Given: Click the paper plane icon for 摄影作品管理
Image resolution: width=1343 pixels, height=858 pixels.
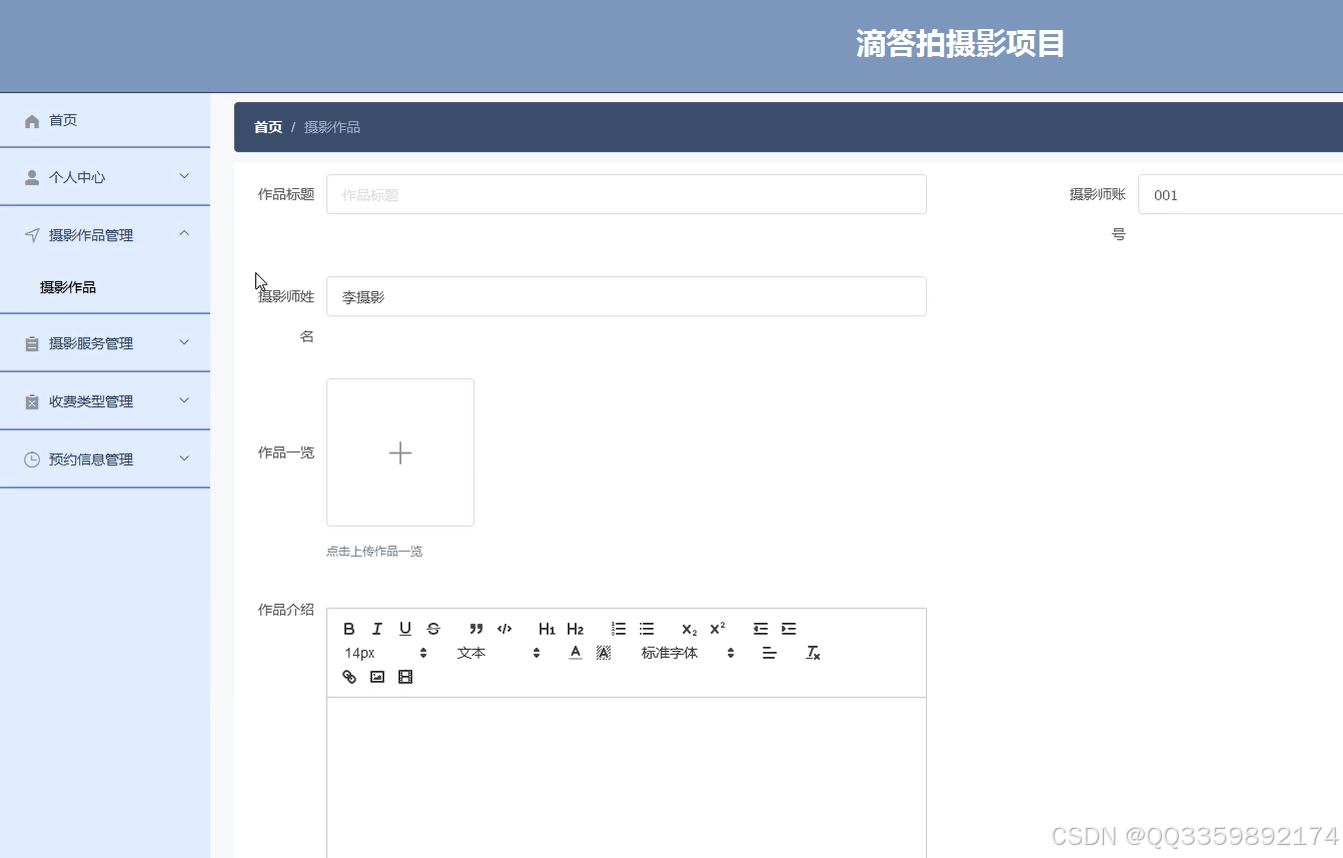Looking at the screenshot, I should pos(32,235).
